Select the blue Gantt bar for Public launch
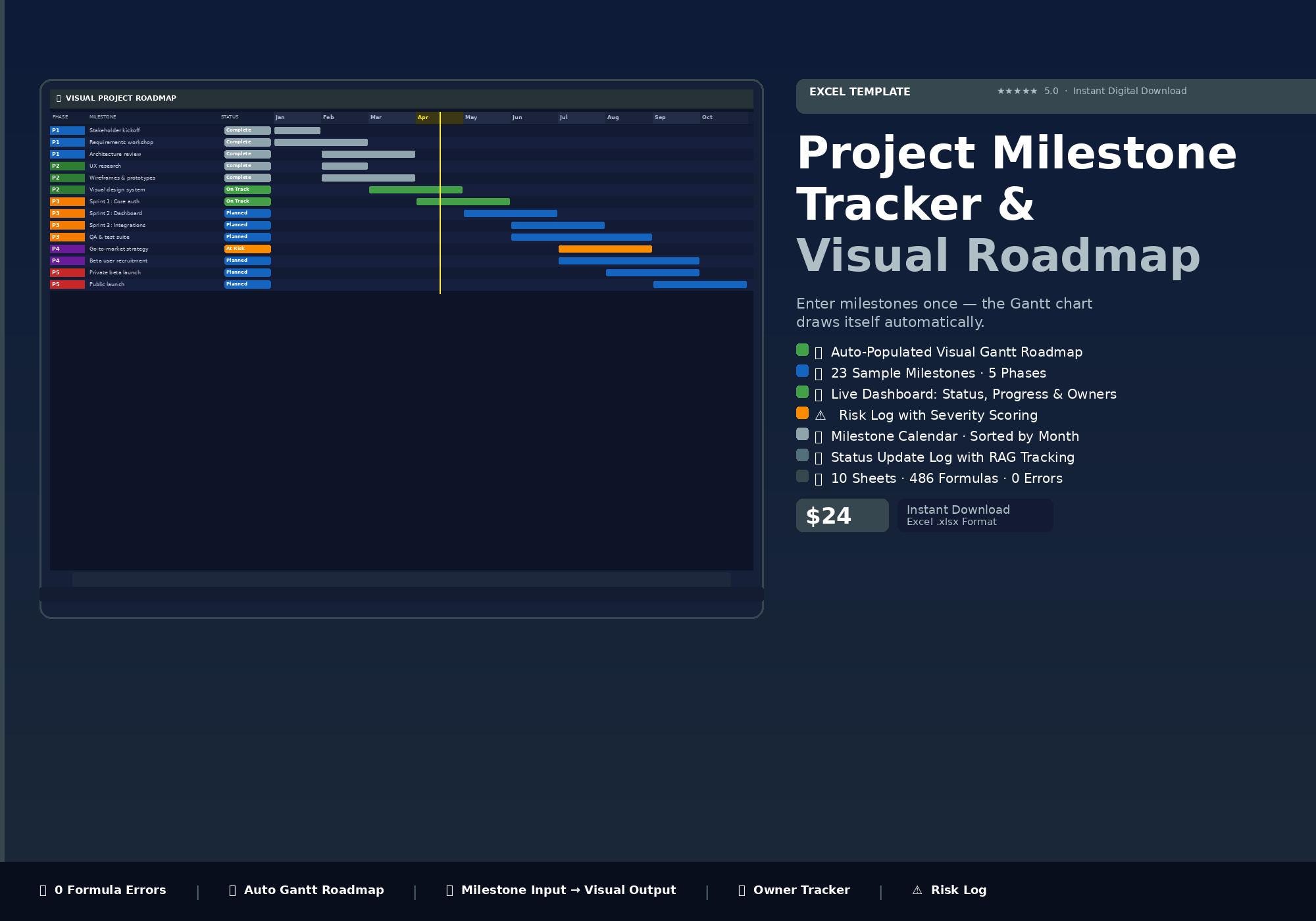 click(x=700, y=284)
